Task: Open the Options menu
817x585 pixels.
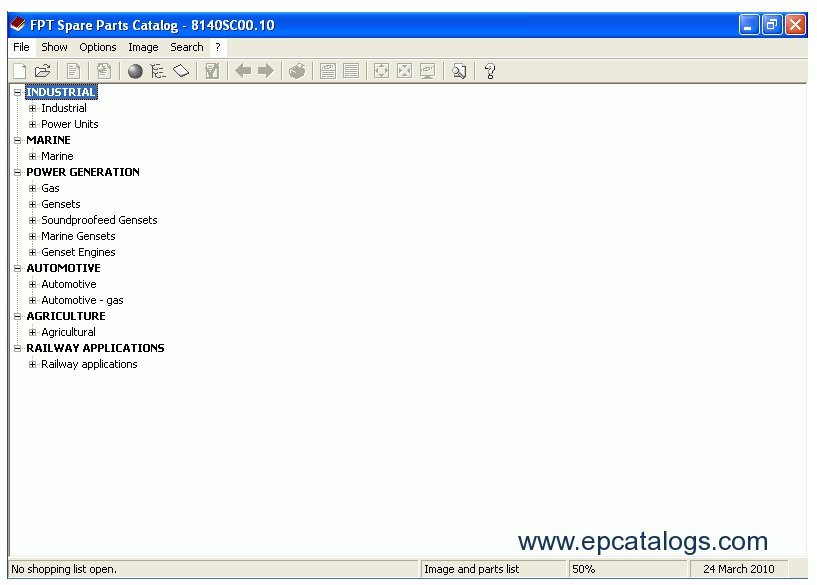Action: coord(97,47)
